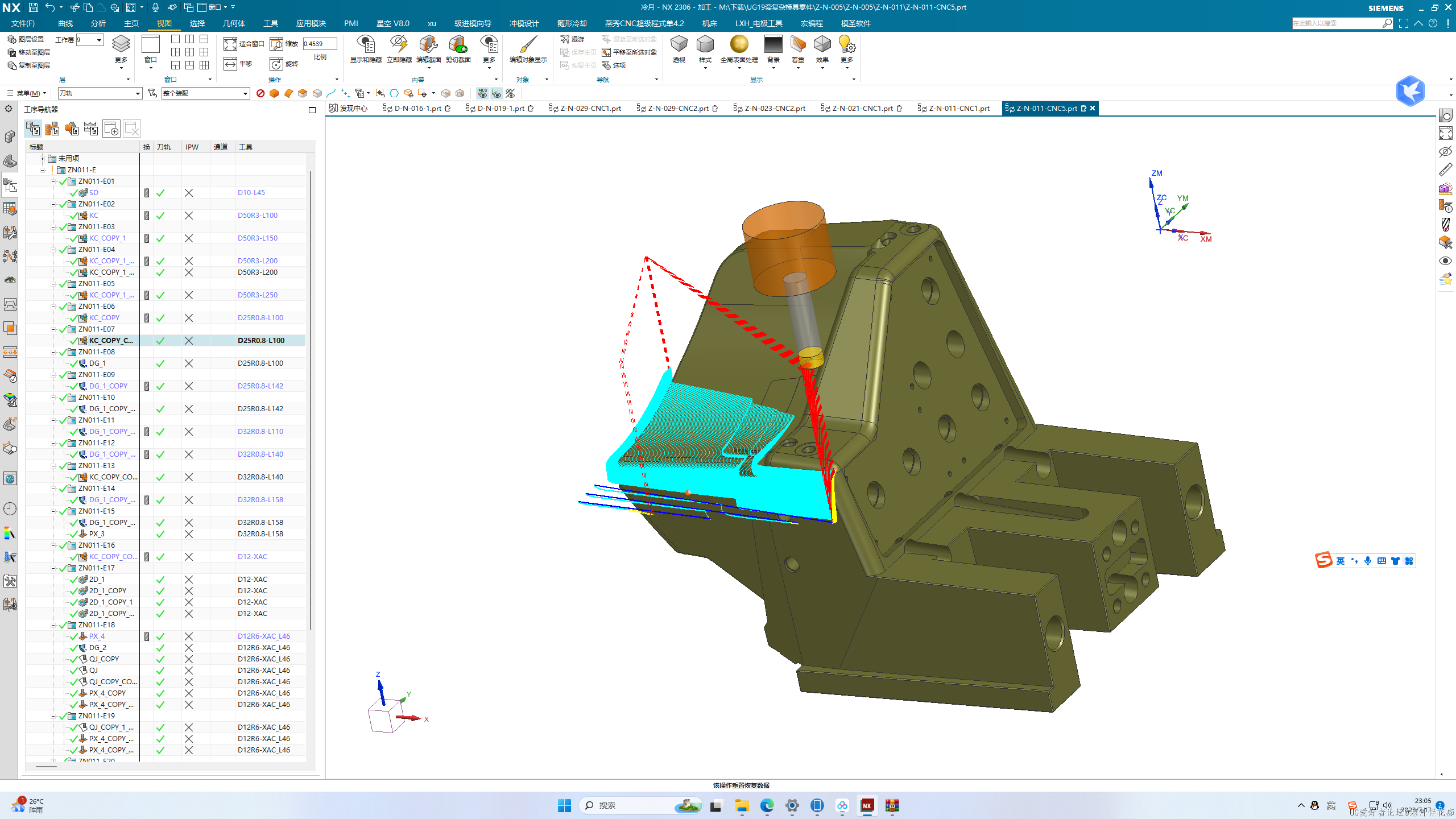Click the 选项 navigation options button
Screen dimensions: 1456x819
614,65
